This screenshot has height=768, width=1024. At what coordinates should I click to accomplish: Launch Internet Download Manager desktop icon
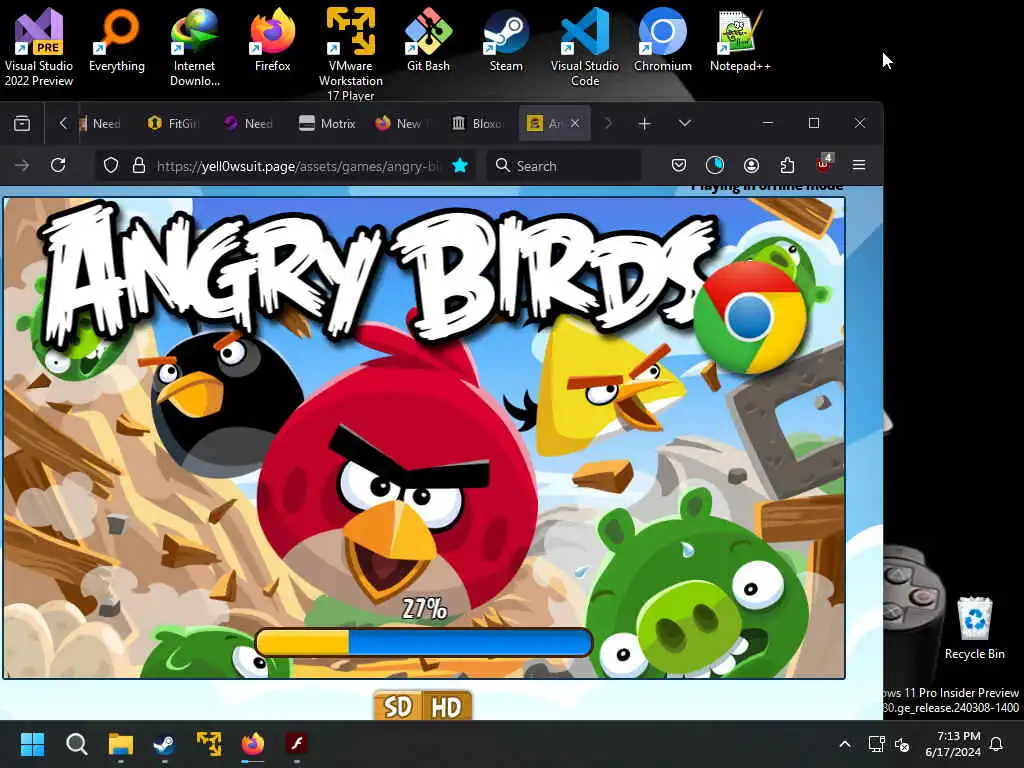pyautogui.click(x=195, y=48)
